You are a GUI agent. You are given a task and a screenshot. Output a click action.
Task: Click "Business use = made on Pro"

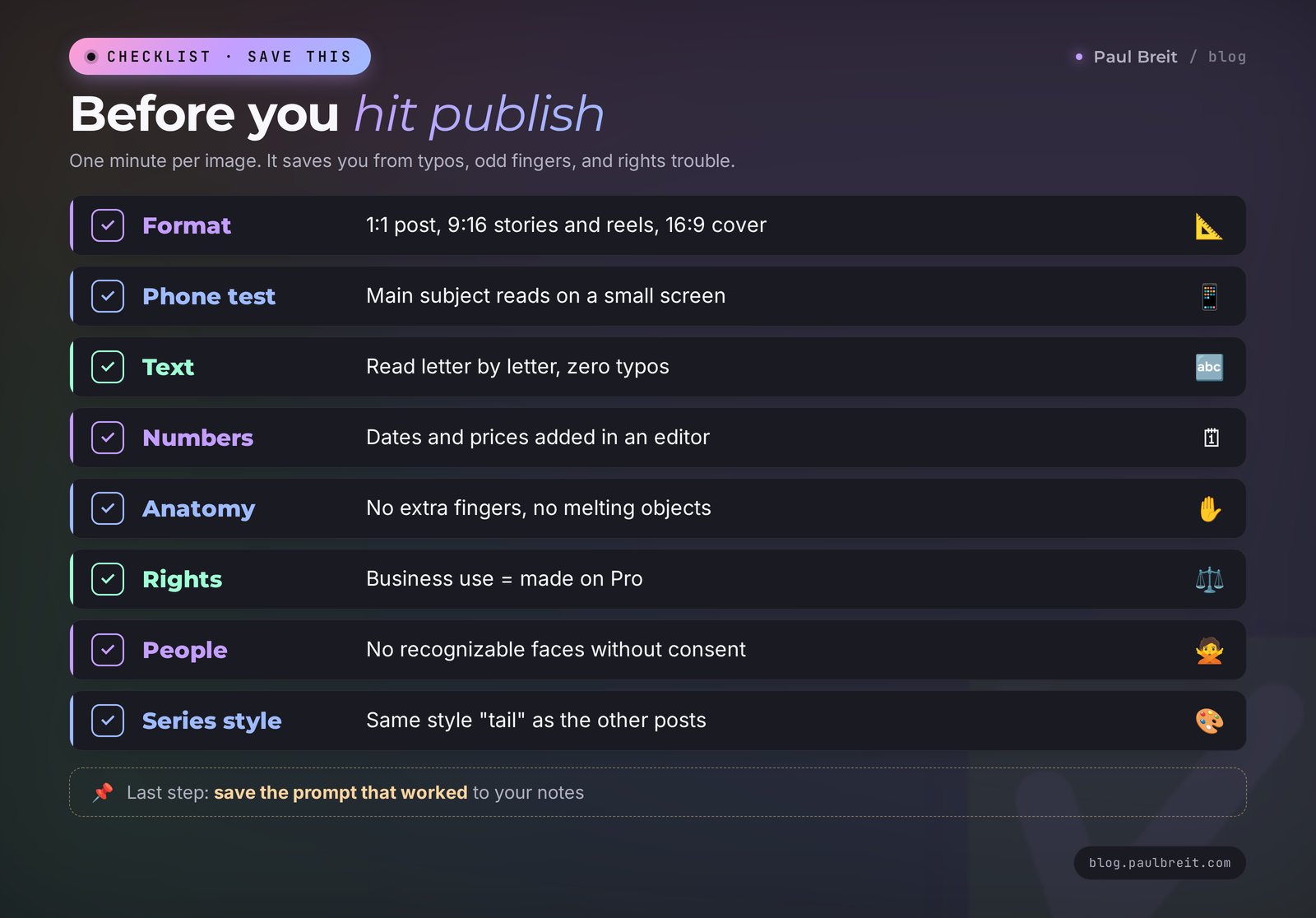[504, 579]
